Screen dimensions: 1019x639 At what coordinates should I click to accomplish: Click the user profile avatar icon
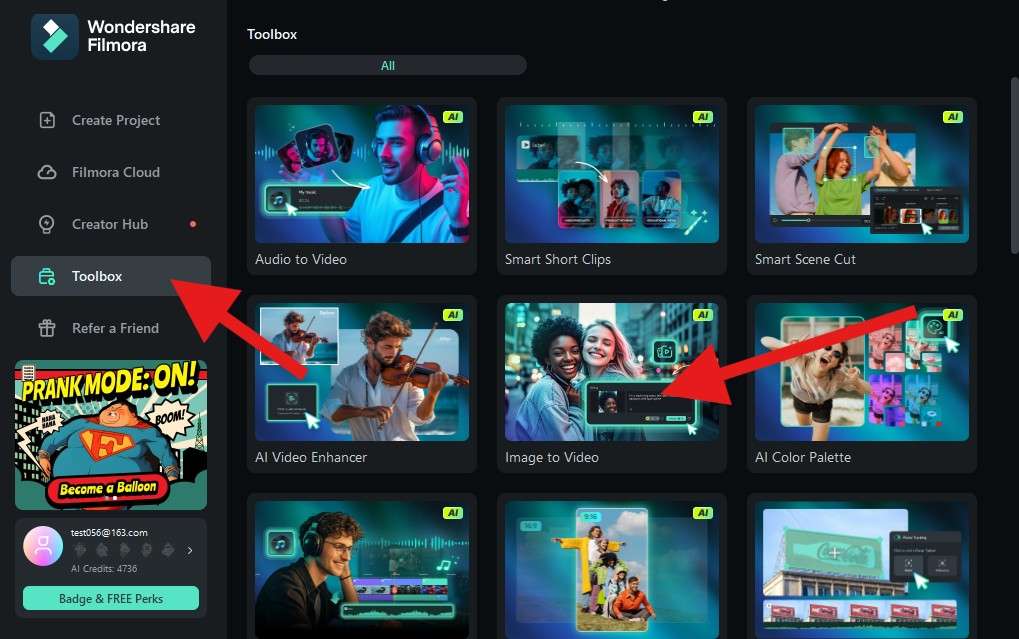(43, 546)
